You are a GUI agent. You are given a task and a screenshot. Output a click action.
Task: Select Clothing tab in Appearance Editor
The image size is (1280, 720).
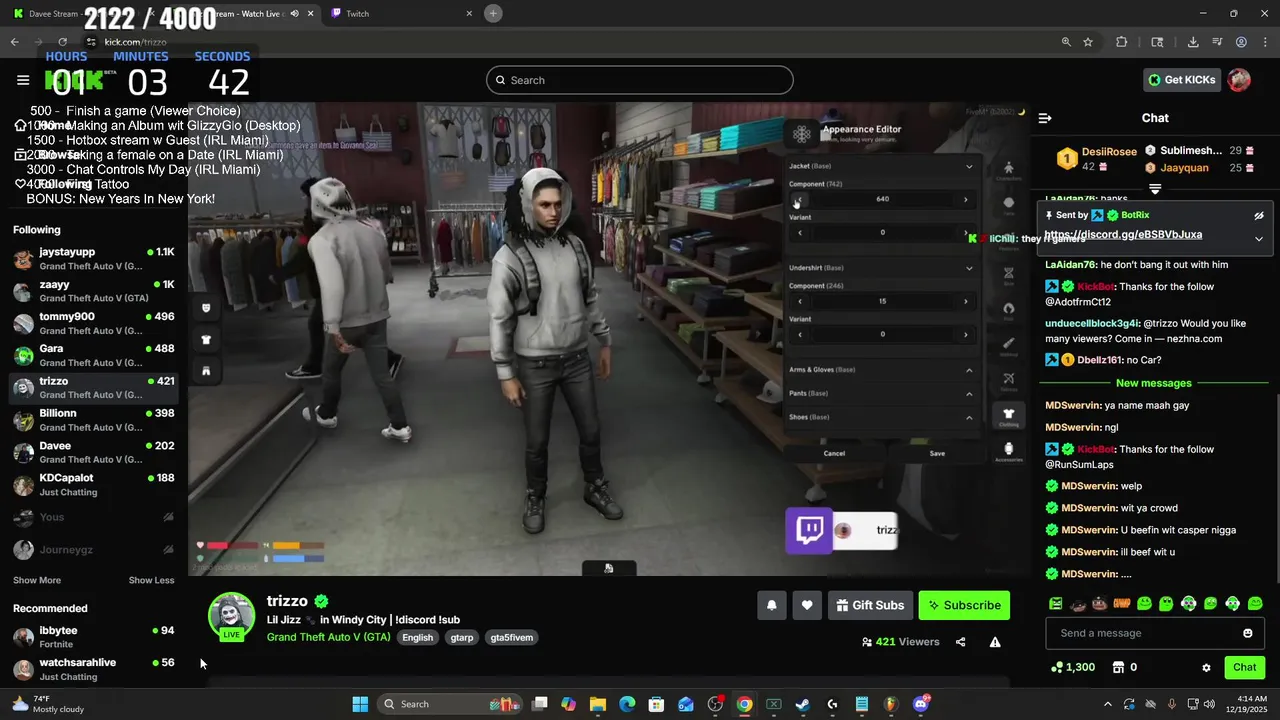click(1008, 416)
